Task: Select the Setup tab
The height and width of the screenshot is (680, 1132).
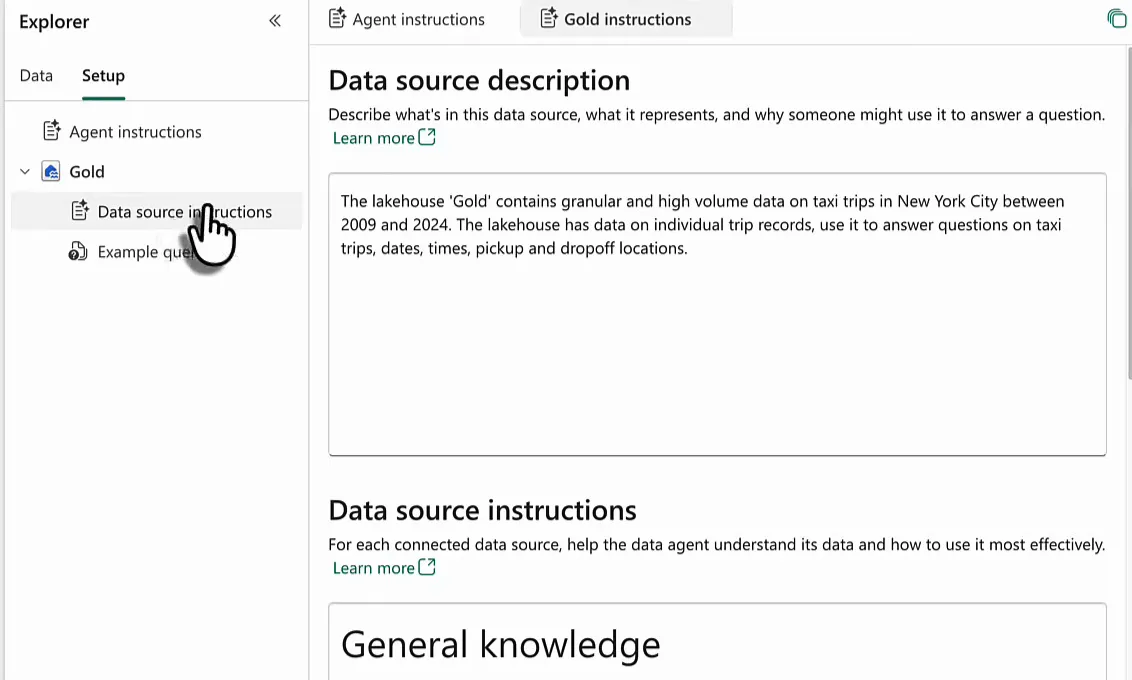Action: tap(103, 76)
